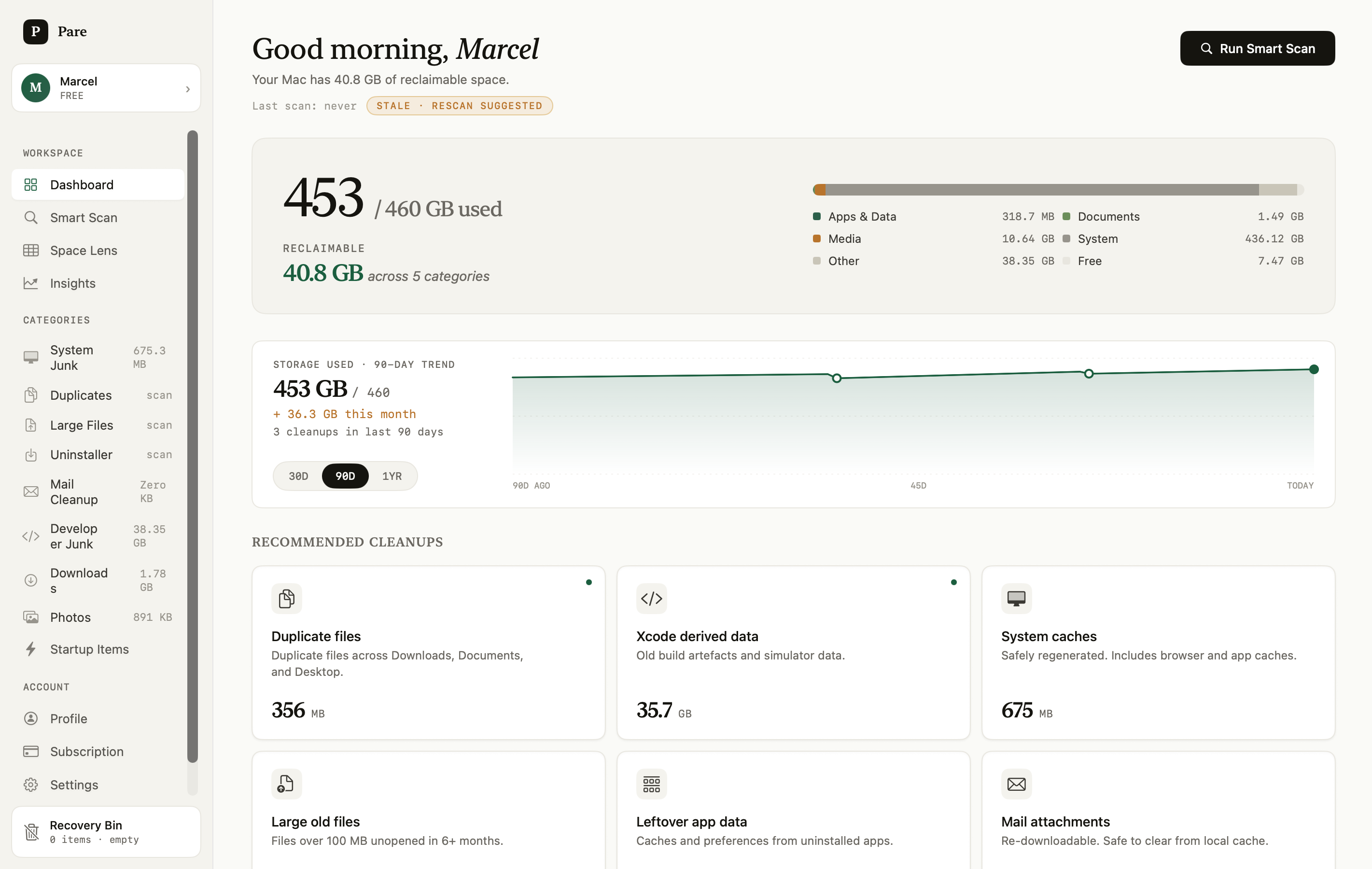Click the Large Files 'scan' label

pos(159,425)
